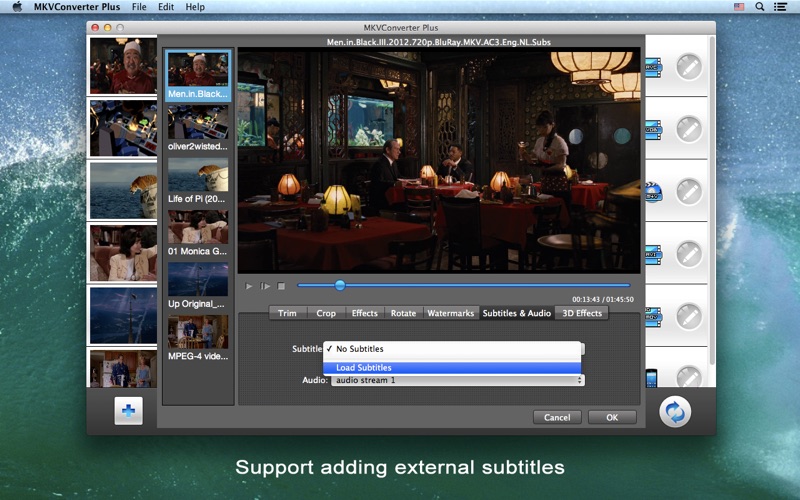Click the blue plus add-files button
800x500 pixels.
pyautogui.click(x=129, y=411)
